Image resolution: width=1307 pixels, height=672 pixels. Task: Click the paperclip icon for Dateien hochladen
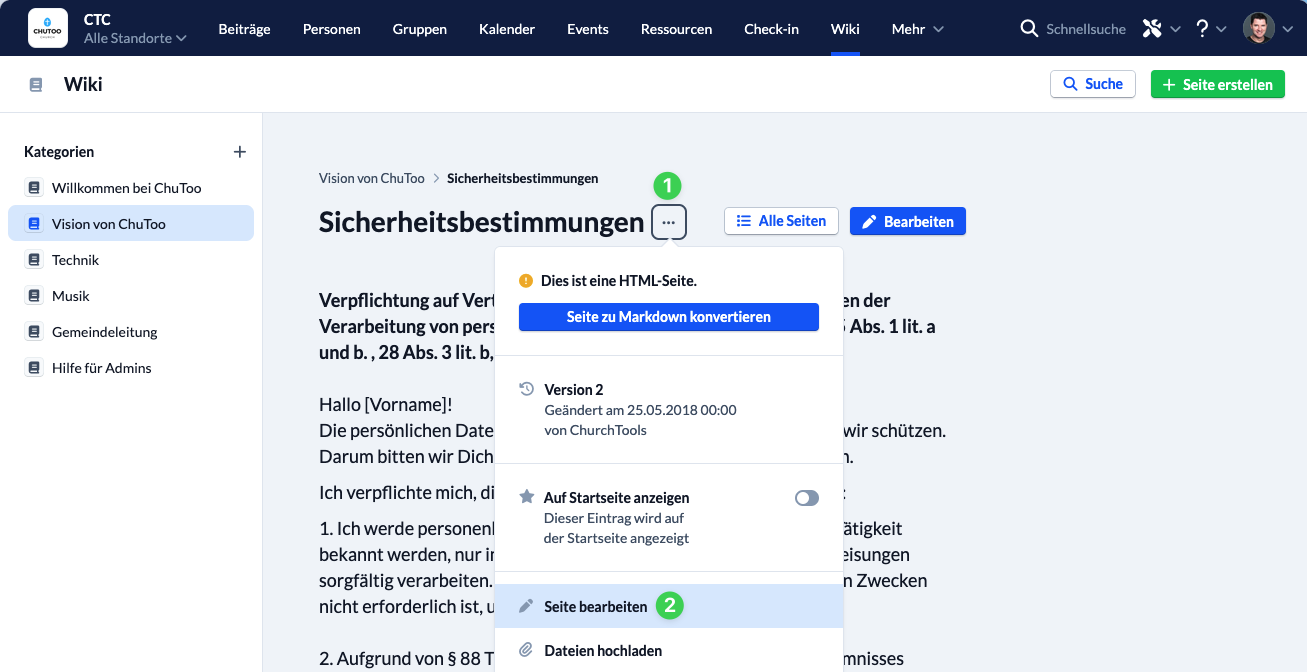[527, 650]
